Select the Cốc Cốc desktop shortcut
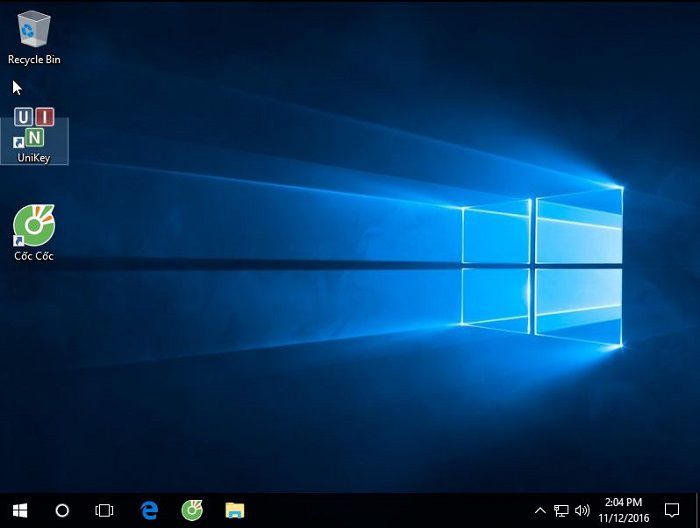Screen dimensions: 700x528 34,233
